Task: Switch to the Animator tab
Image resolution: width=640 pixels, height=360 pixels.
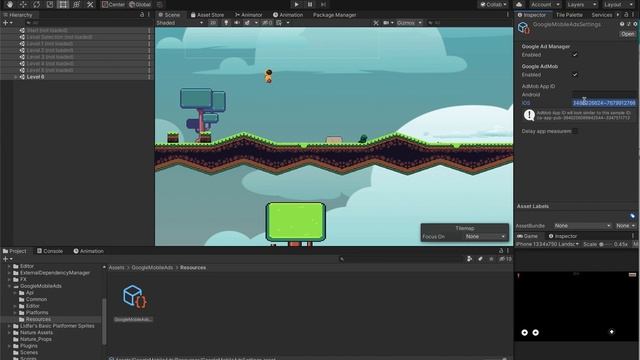Action: point(248,15)
